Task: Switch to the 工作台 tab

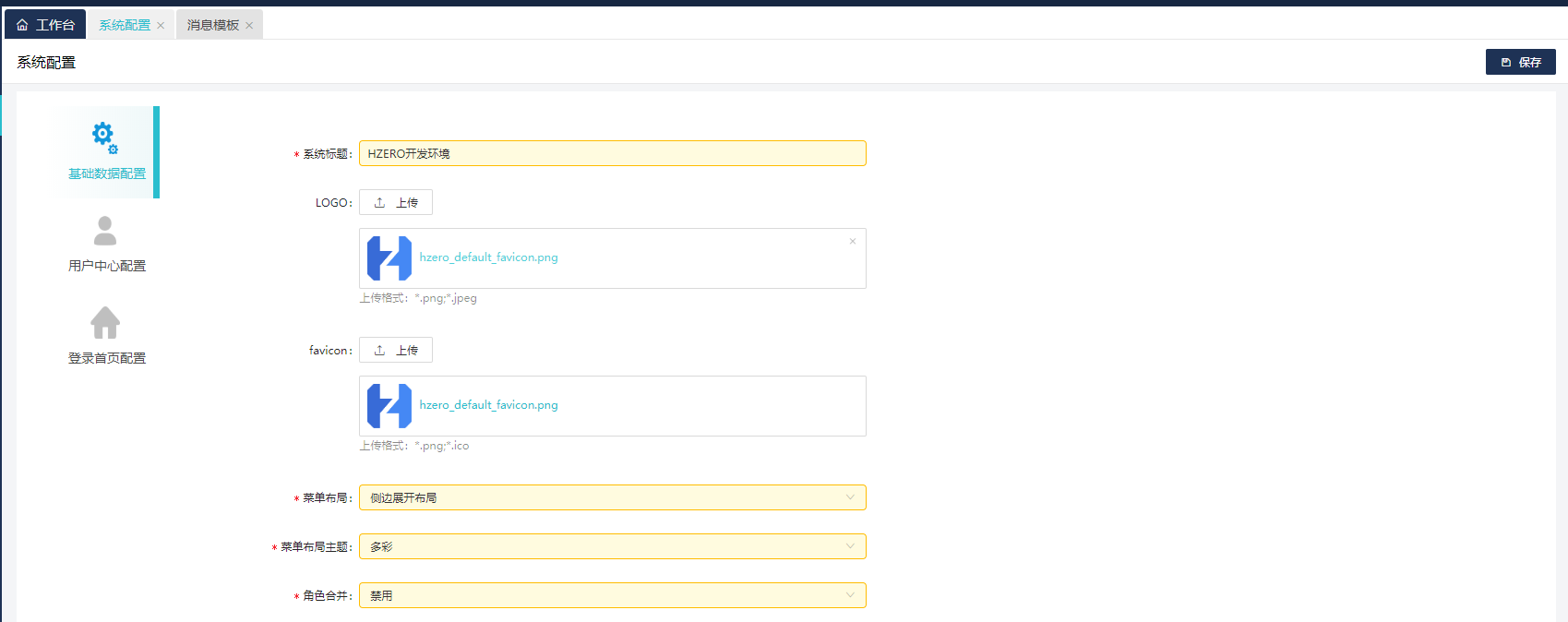Action: click(x=45, y=25)
